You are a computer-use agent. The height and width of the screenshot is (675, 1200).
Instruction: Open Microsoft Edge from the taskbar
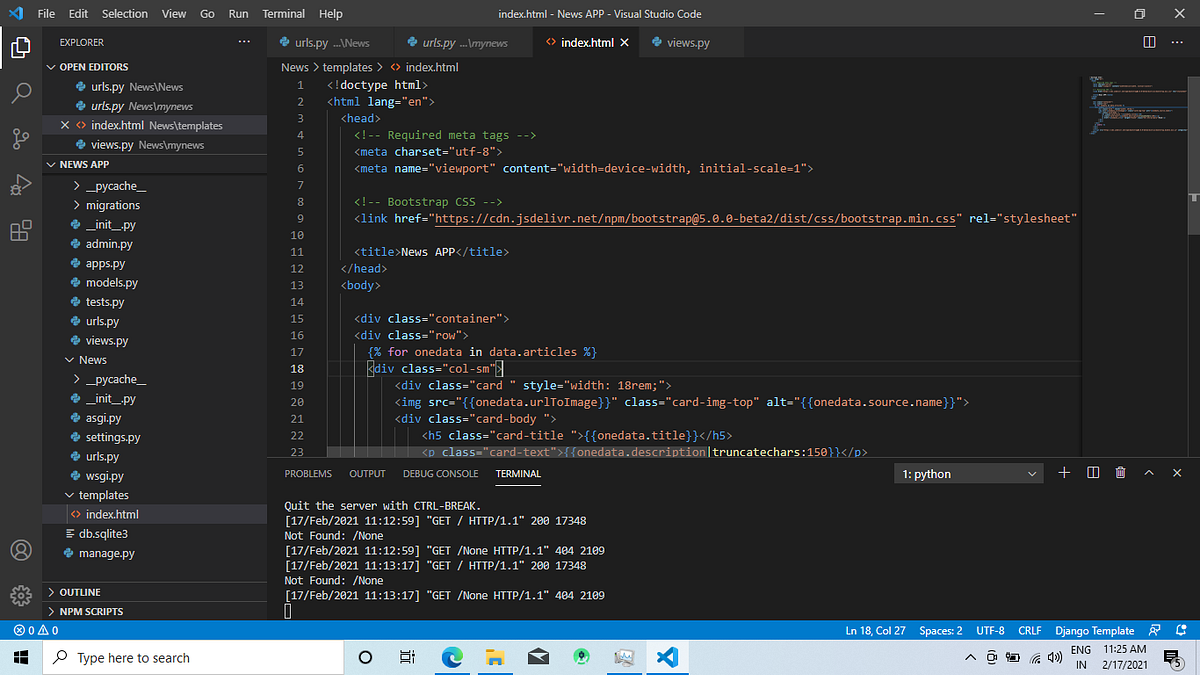click(453, 657)
